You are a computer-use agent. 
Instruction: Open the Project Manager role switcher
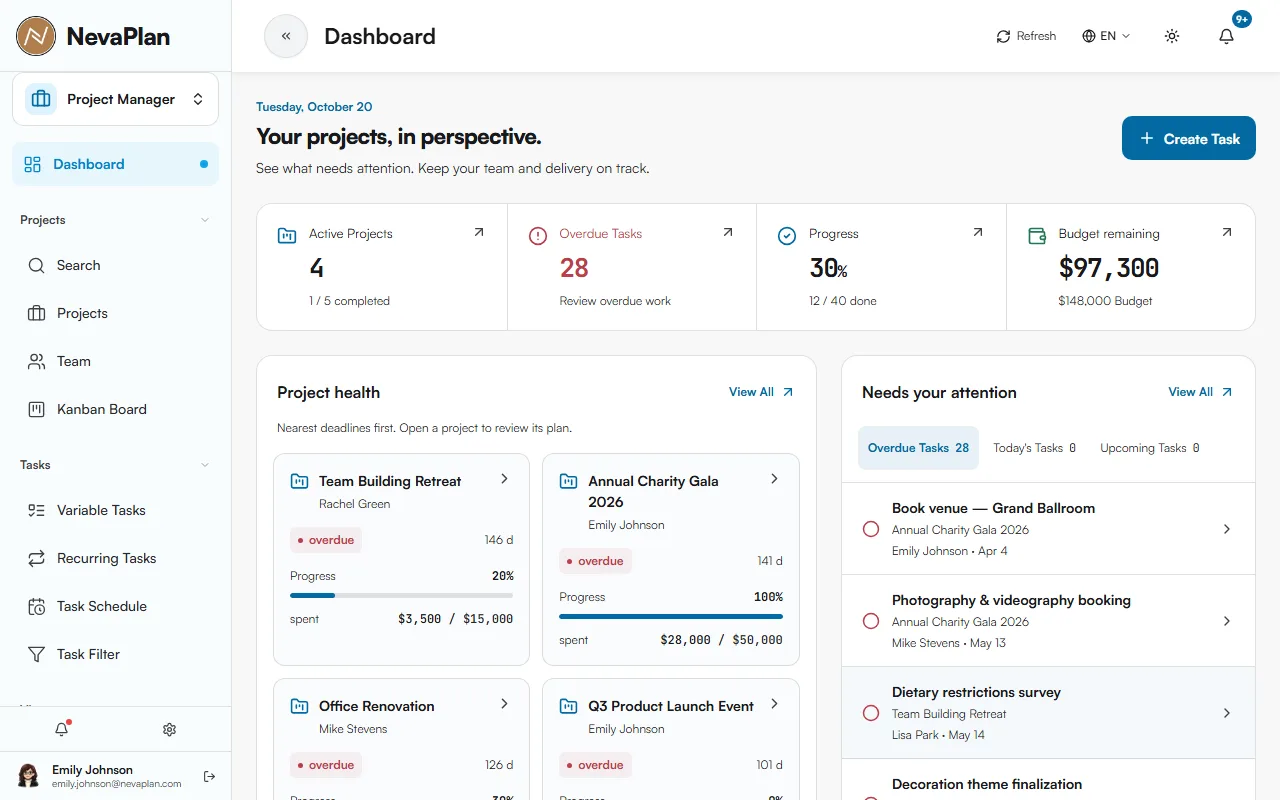coord(115,99)
